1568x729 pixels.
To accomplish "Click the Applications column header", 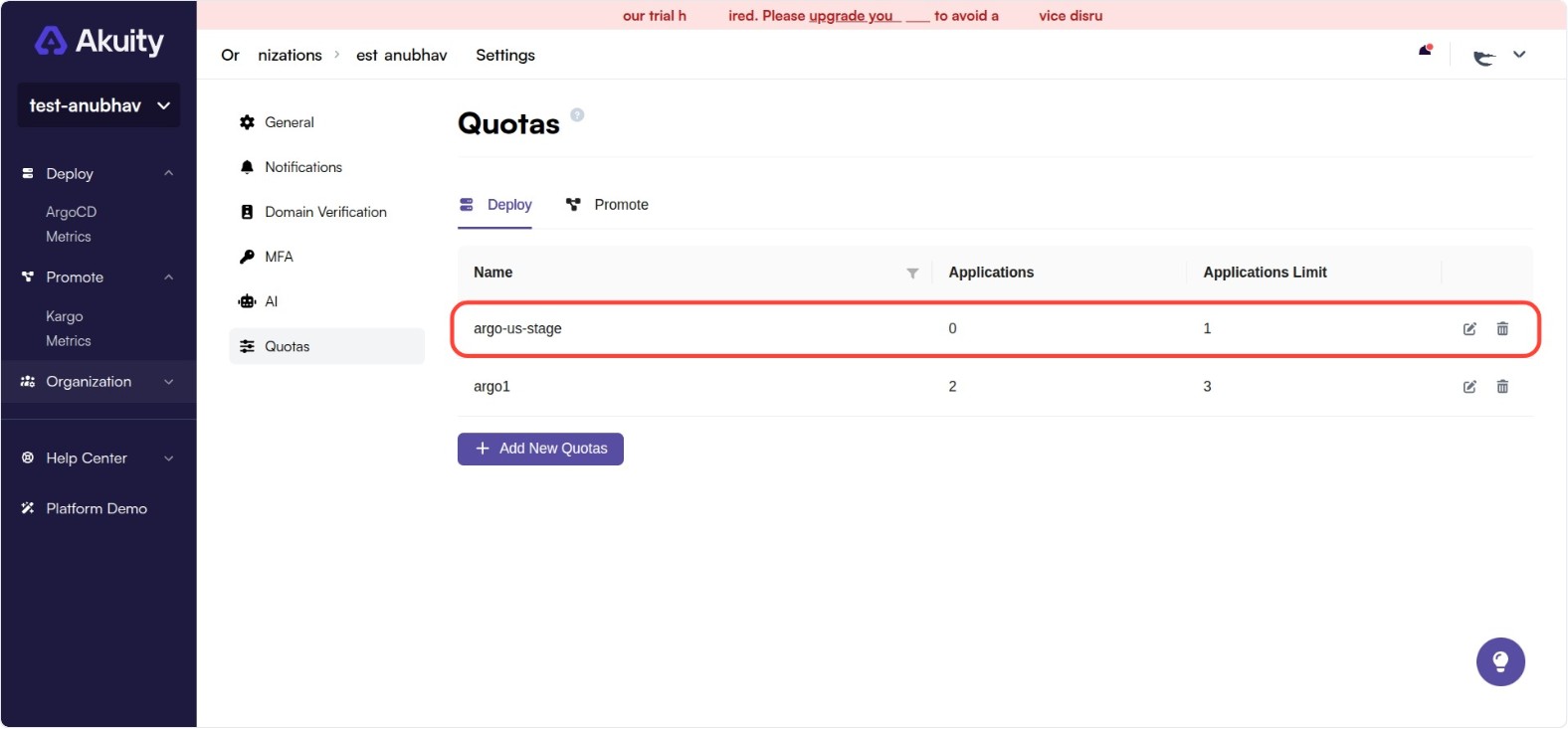I will (x=991, y=273).
